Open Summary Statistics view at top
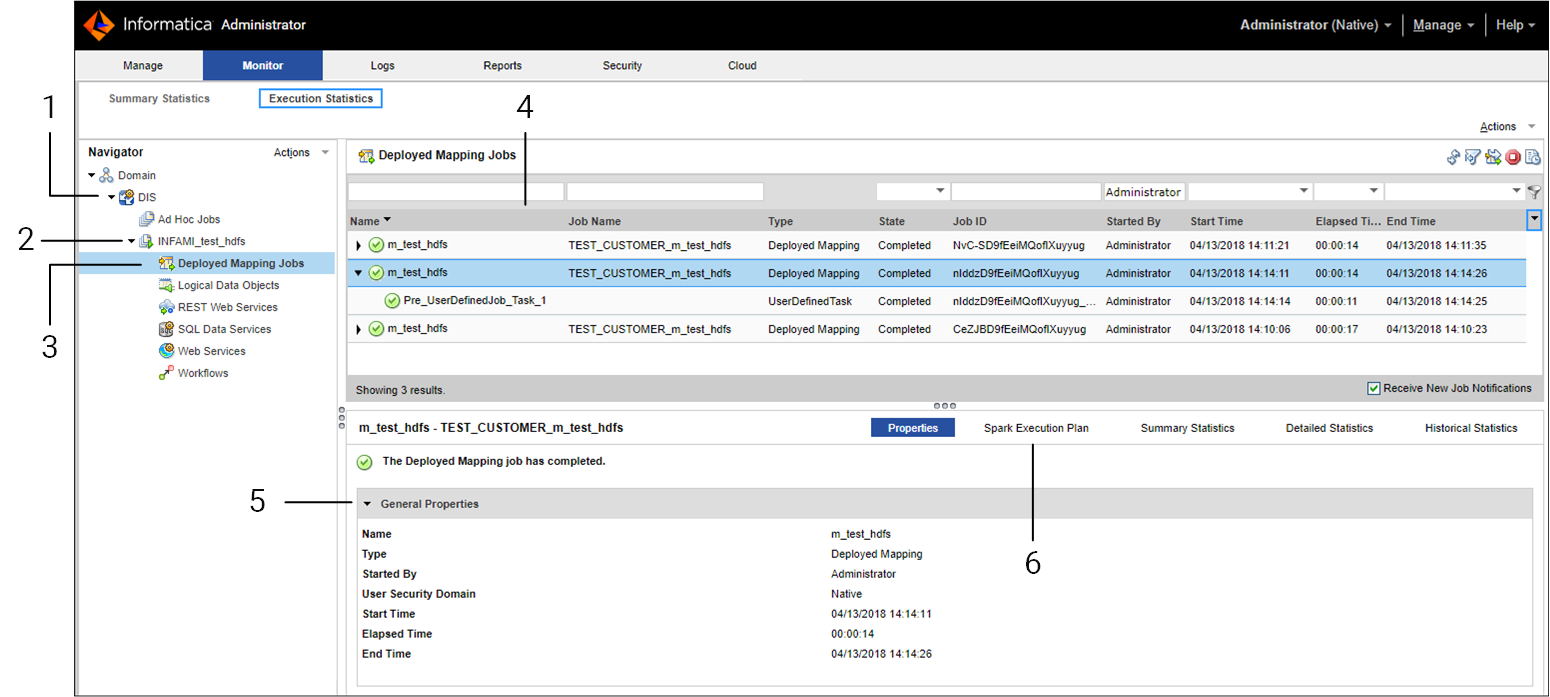The height and width of the screenshot is (697, 1550). 159,99
